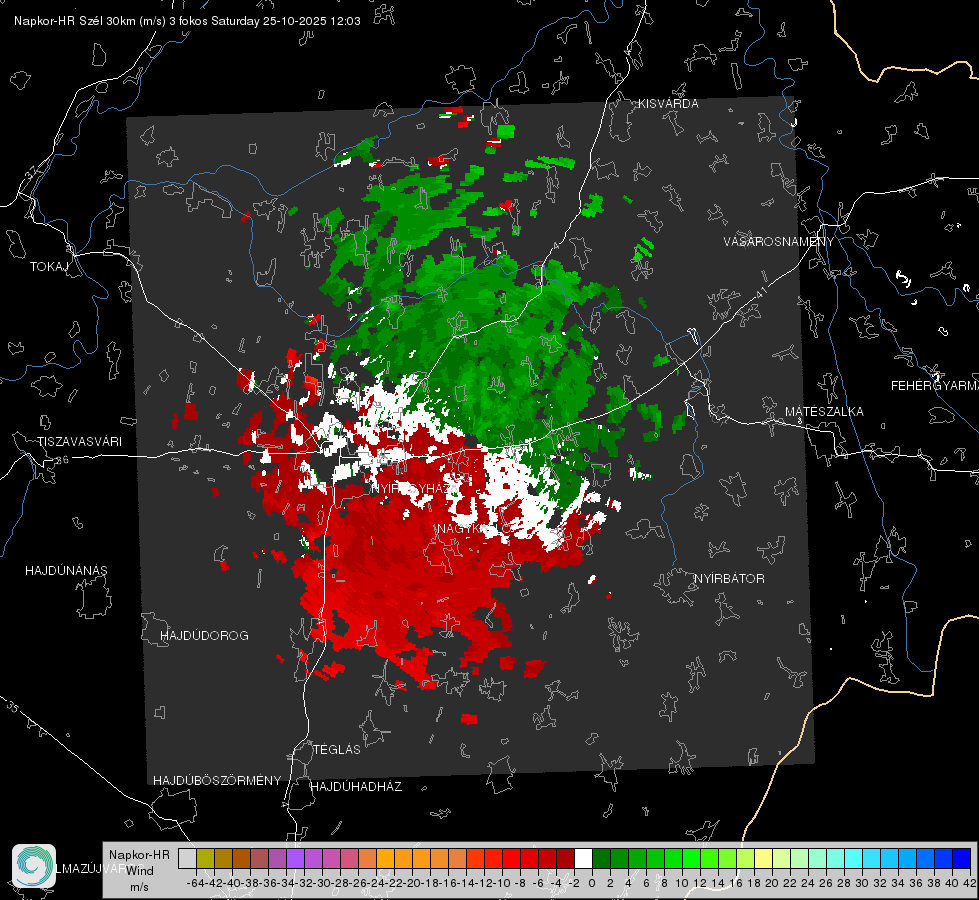Click road number 41 label near Vásárosnamény

click(760, 292)
